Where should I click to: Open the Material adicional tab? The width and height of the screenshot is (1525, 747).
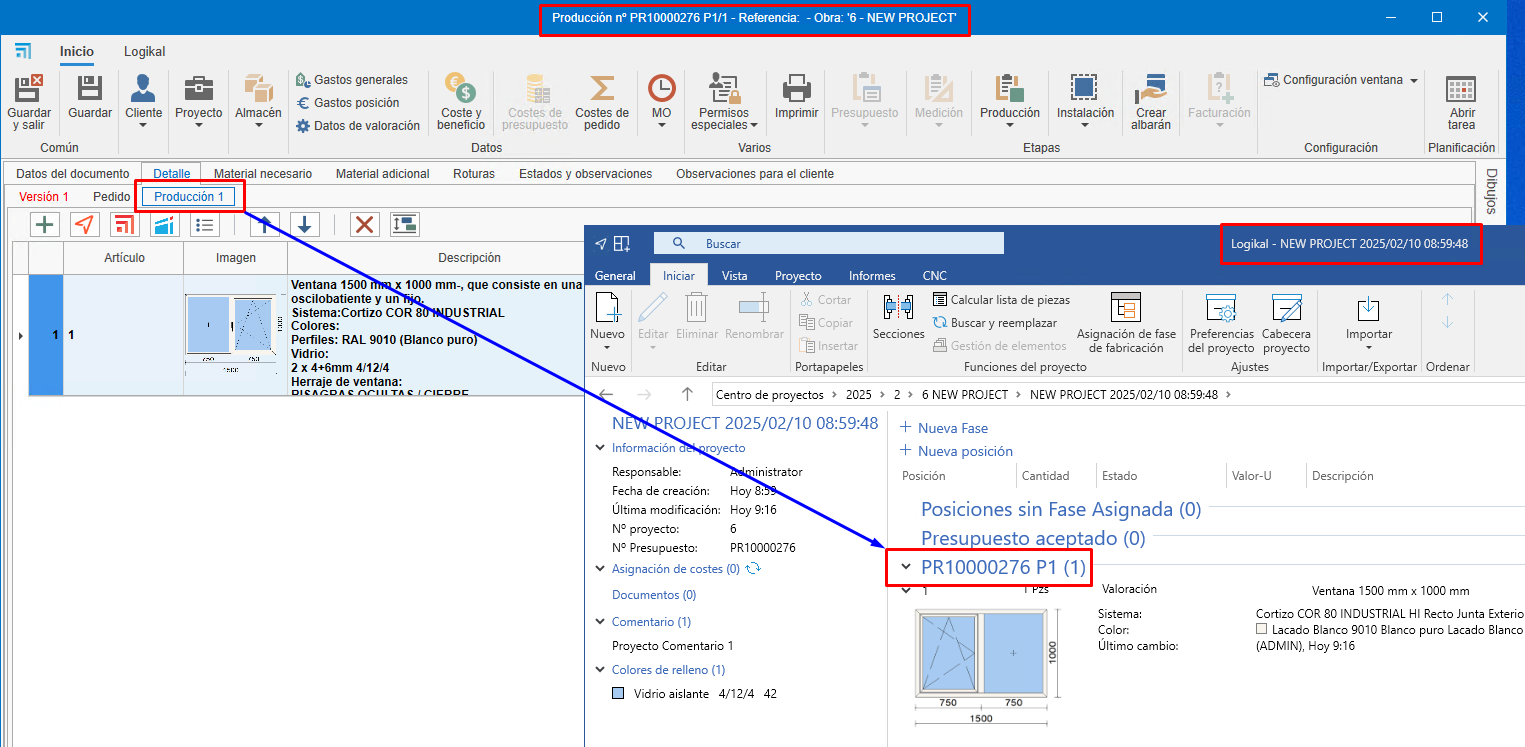383,174
